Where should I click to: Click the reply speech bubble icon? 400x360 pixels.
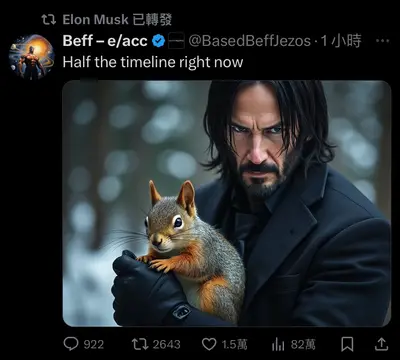click(71, 344)
